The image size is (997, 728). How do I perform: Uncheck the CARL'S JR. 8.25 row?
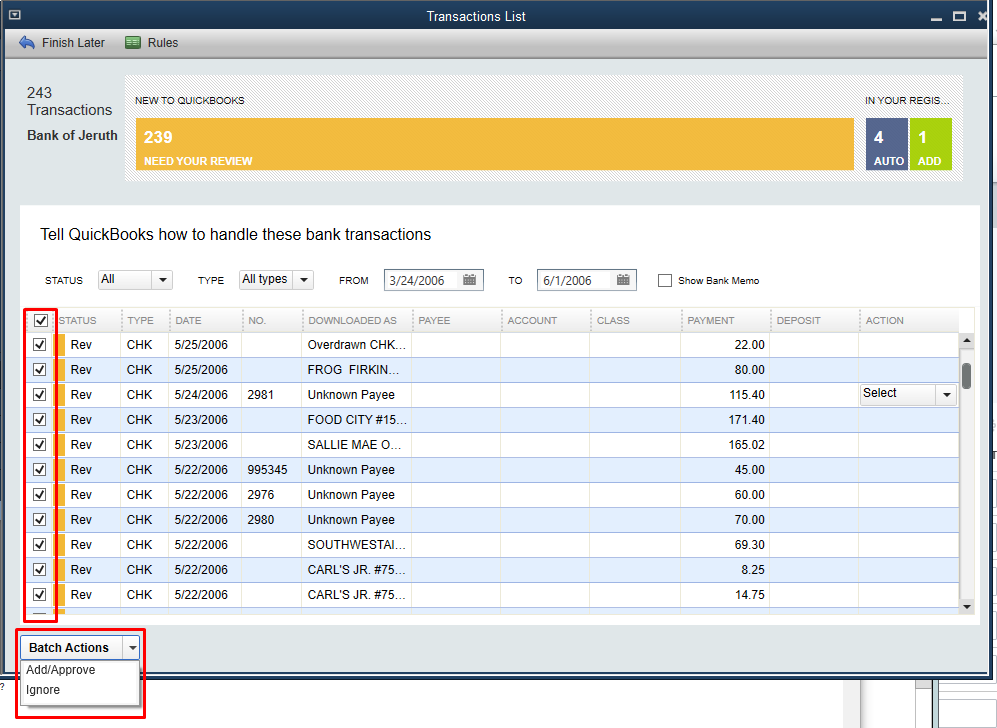pos(39,569)
